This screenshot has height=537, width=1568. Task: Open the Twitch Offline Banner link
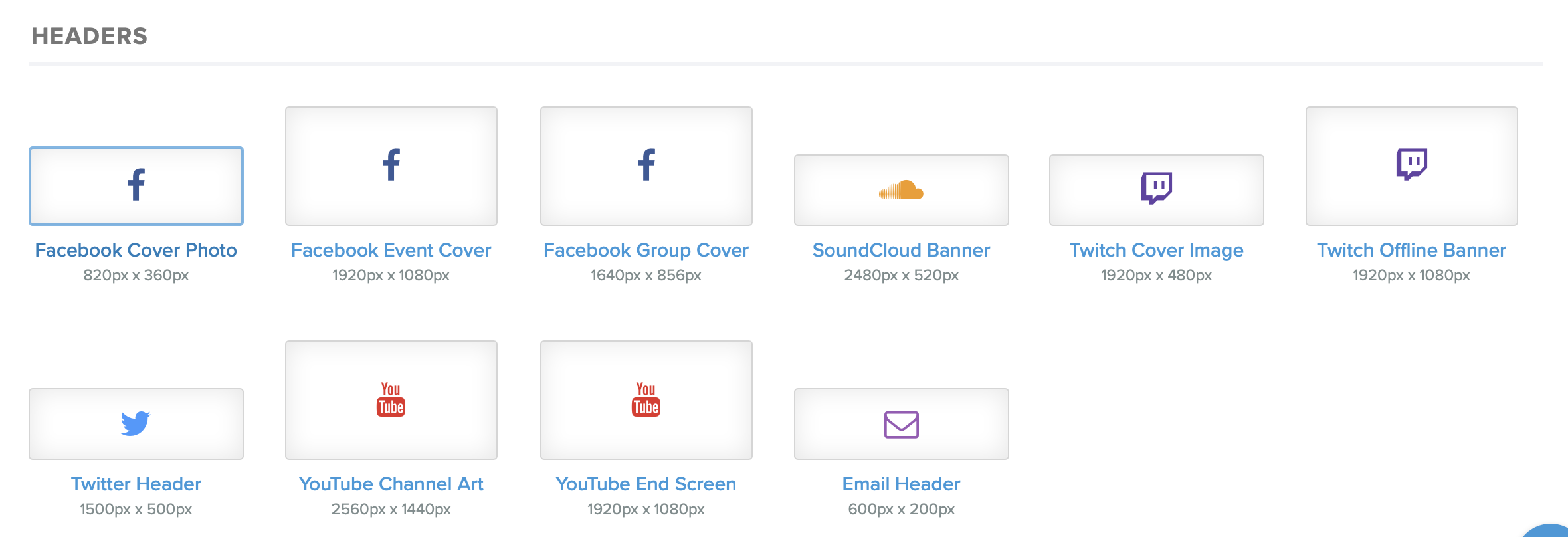point(1412,250)
